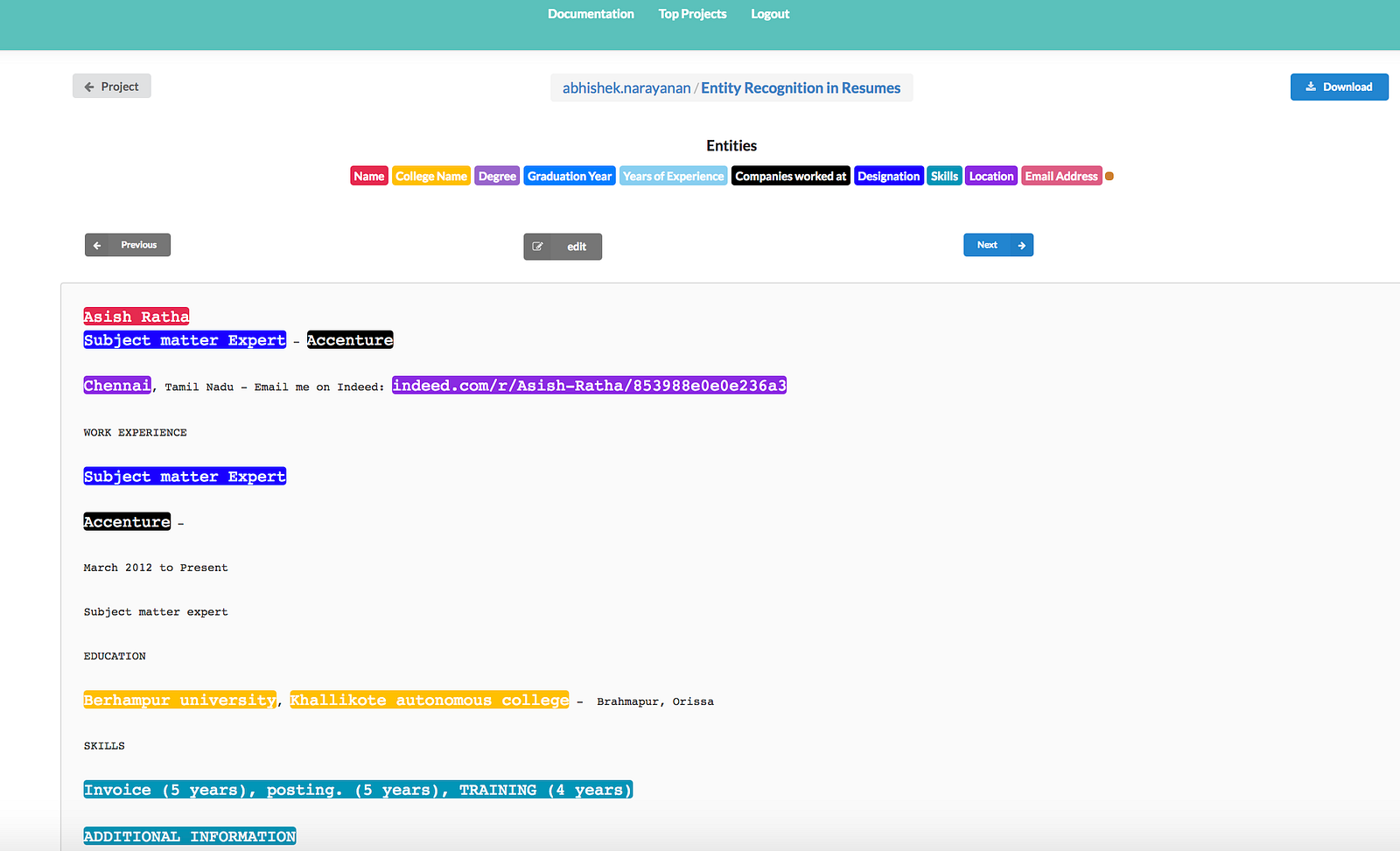The image size is (1400, 851).
Task: Click the Download button label
Action: pos(1347,87)
